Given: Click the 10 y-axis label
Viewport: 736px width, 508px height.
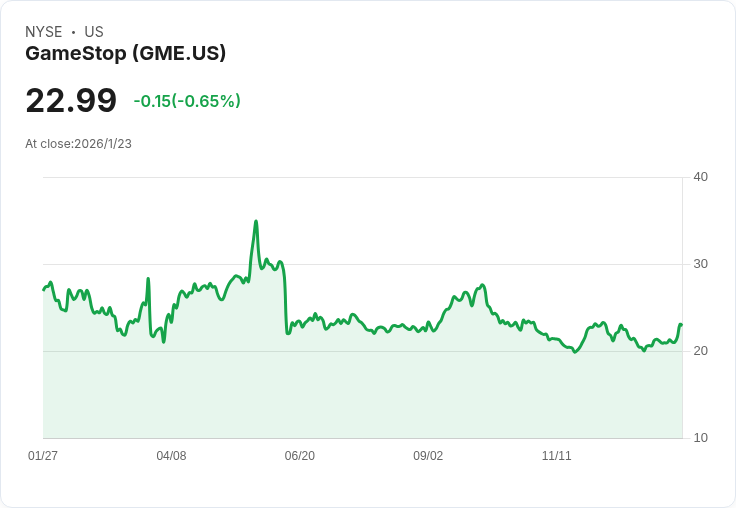Looking at the screenshot, I should 700,438.
